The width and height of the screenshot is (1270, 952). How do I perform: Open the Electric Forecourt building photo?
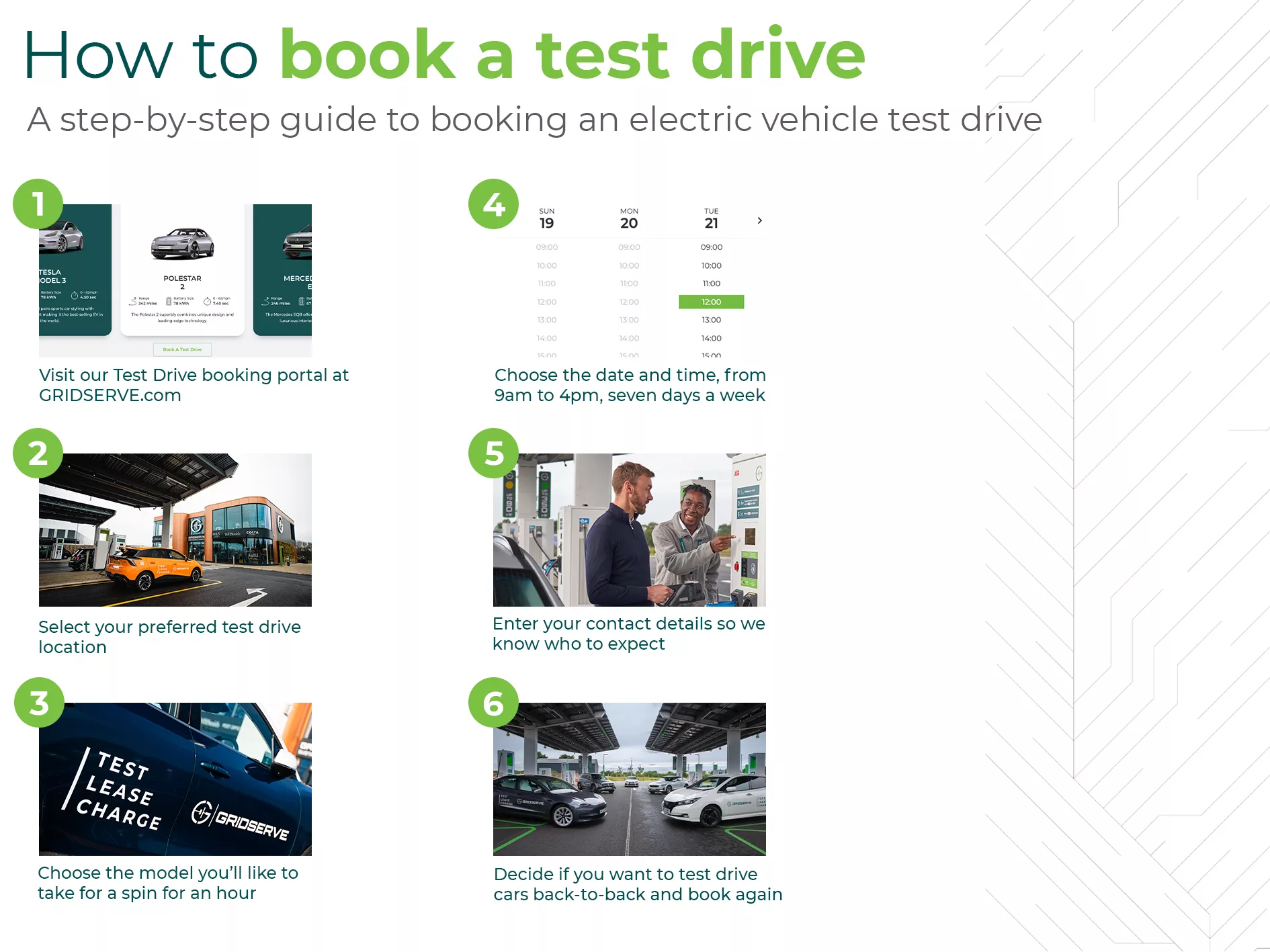click(175, 530)
